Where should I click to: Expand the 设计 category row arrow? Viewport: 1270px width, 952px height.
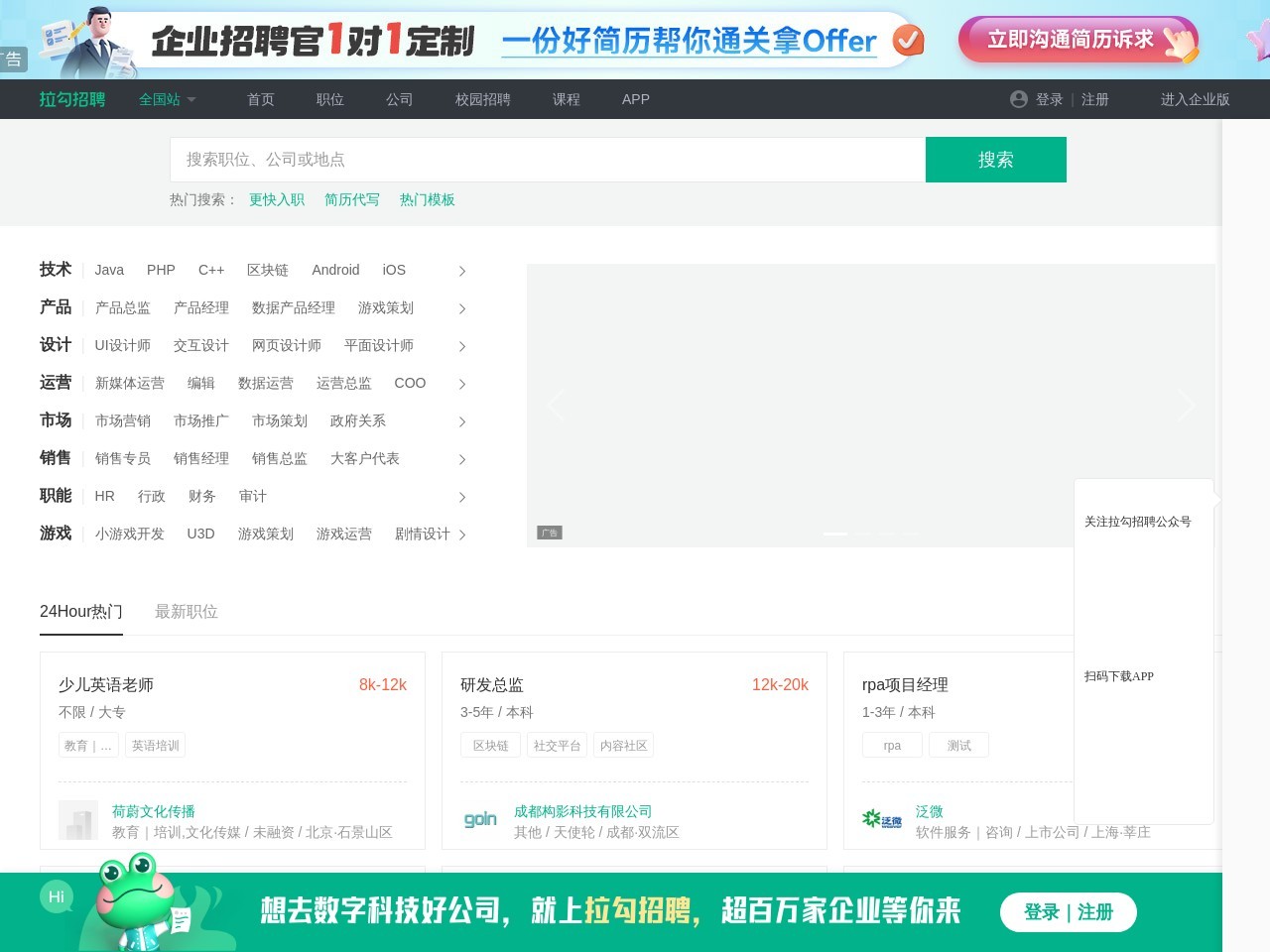point(461,346)
